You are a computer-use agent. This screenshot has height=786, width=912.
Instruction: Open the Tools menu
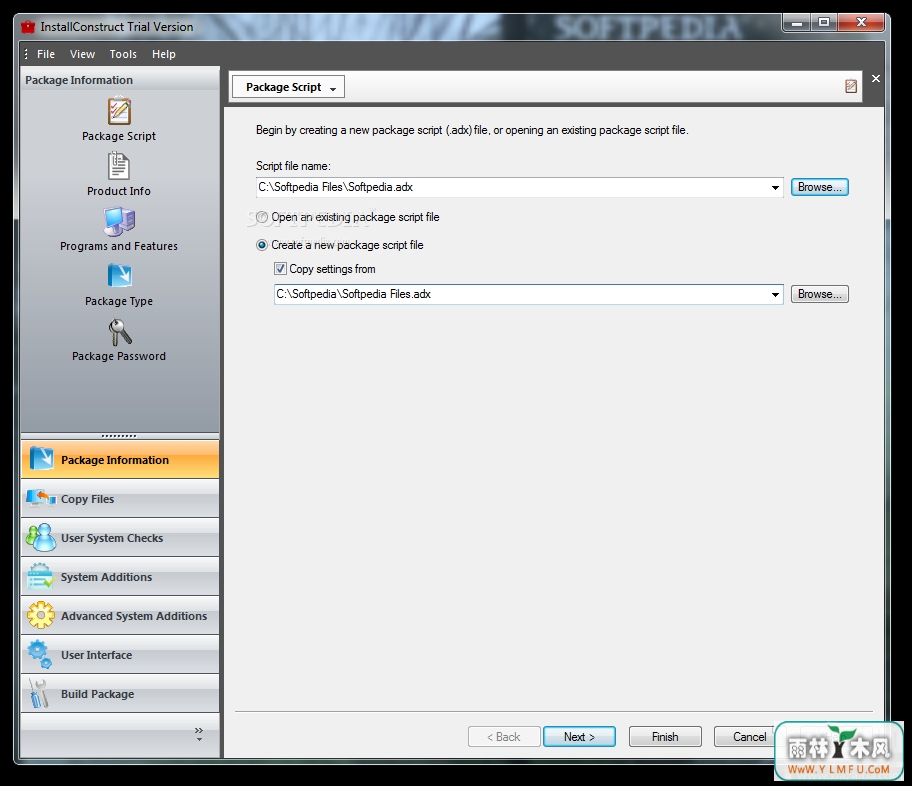pos(123,54)
